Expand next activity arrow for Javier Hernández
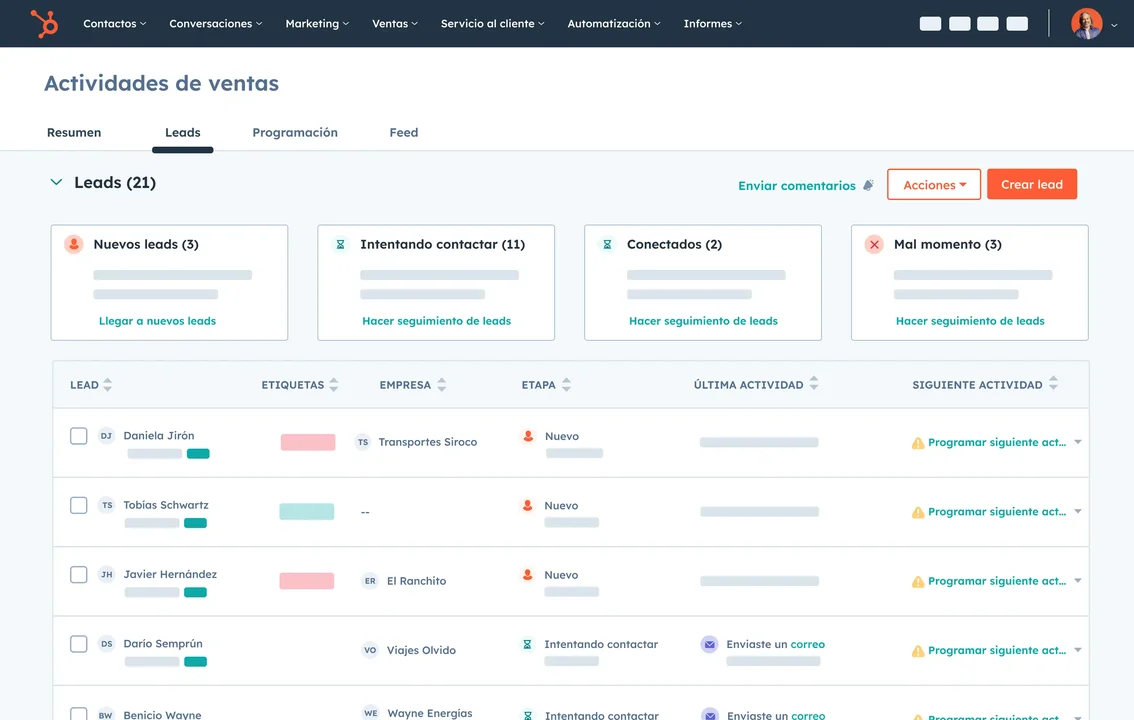 point(1078,580)
